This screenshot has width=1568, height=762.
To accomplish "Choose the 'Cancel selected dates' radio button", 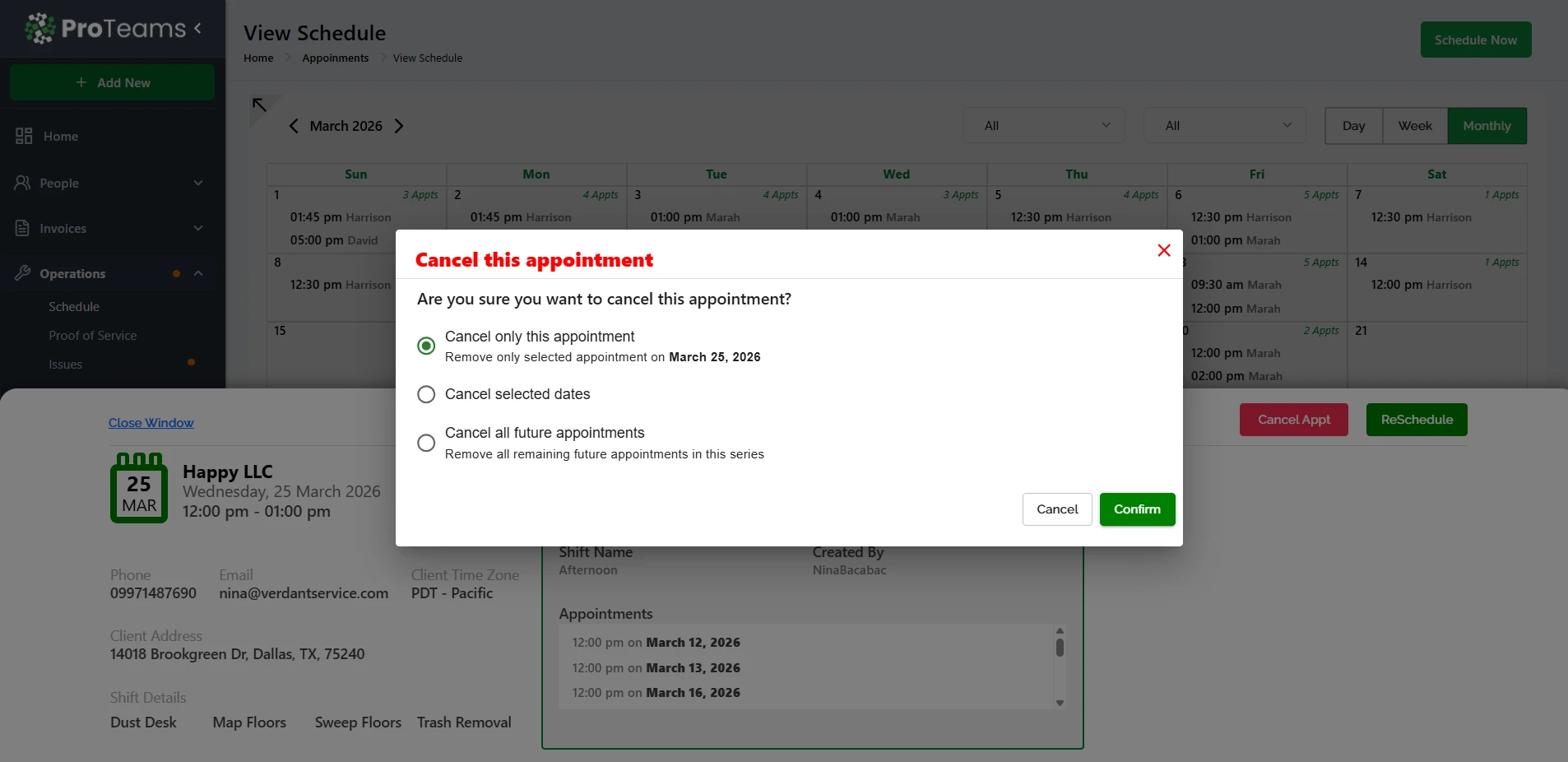I will click(x=426, y=394).
